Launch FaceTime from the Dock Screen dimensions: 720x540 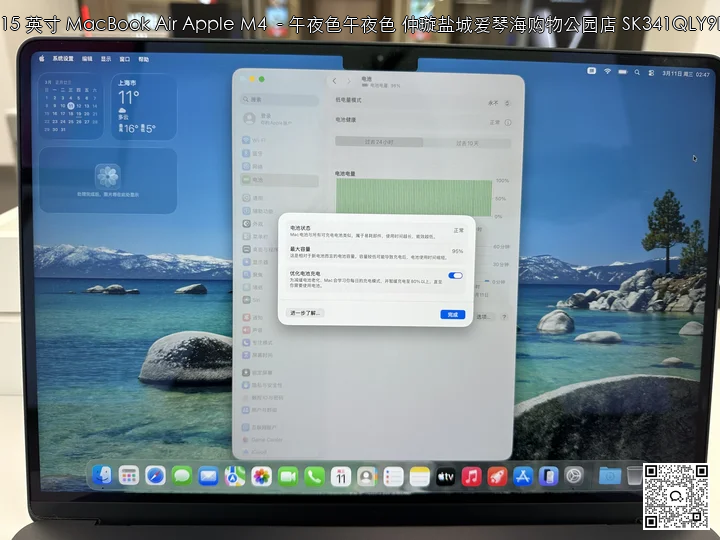[x=288, y=477]
